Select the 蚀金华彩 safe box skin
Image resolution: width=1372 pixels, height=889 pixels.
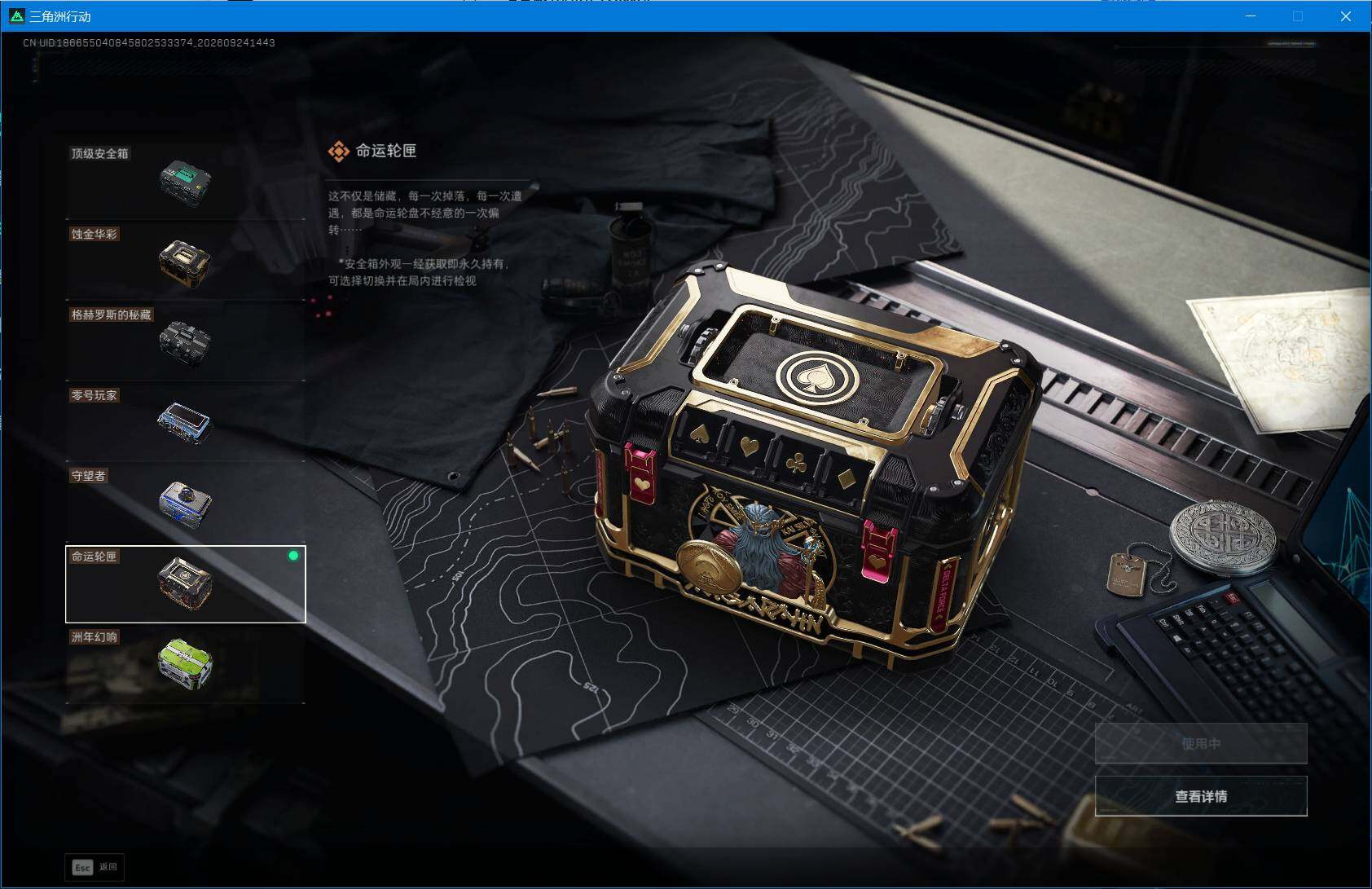coord(186,261)
